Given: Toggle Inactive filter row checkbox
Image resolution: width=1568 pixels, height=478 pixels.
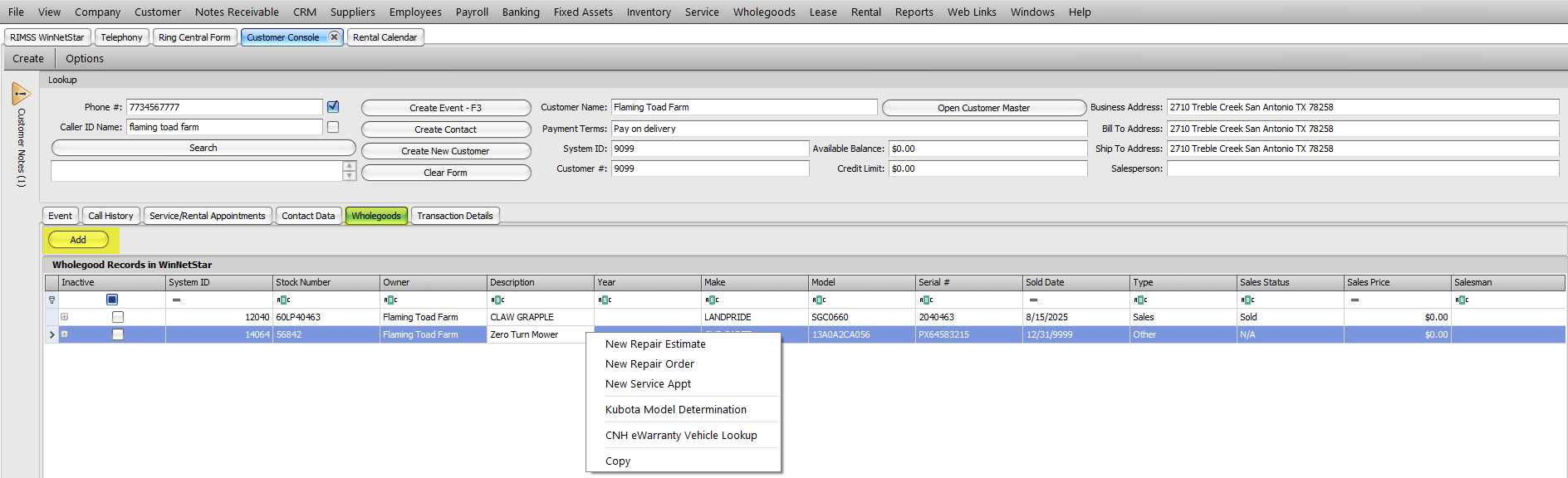Looking at the screenshot, I should pyautogui.click(x=112, y=300).
